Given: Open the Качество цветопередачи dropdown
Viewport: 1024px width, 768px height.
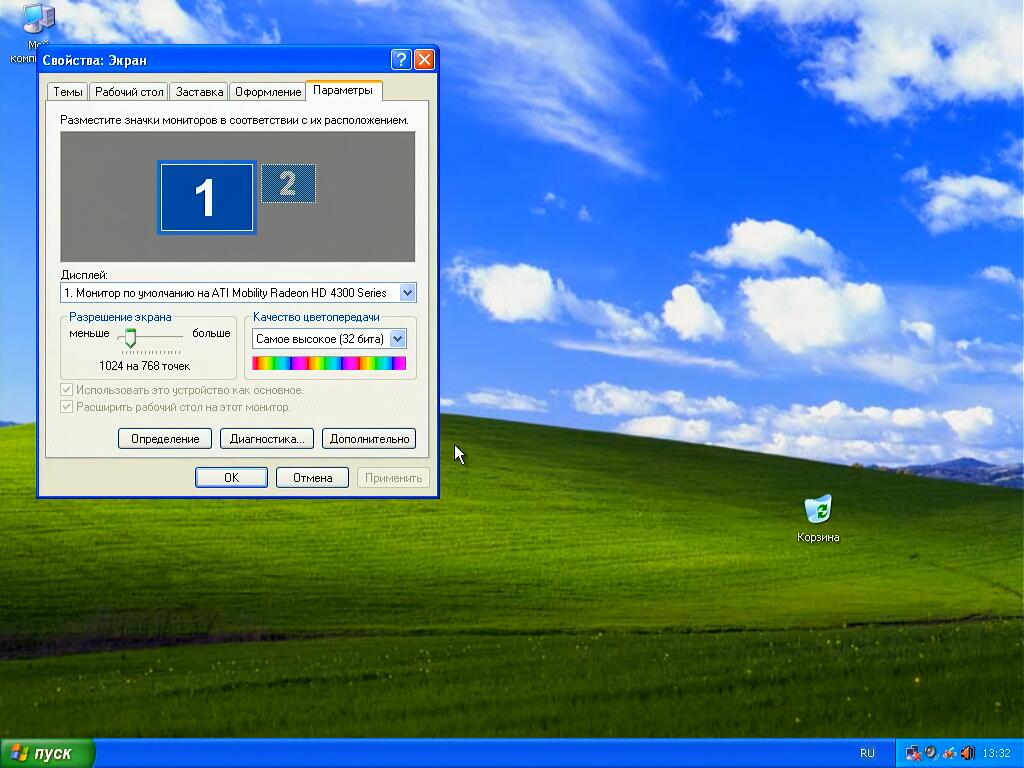Looking at the screenshot, I should pos(398,338).
